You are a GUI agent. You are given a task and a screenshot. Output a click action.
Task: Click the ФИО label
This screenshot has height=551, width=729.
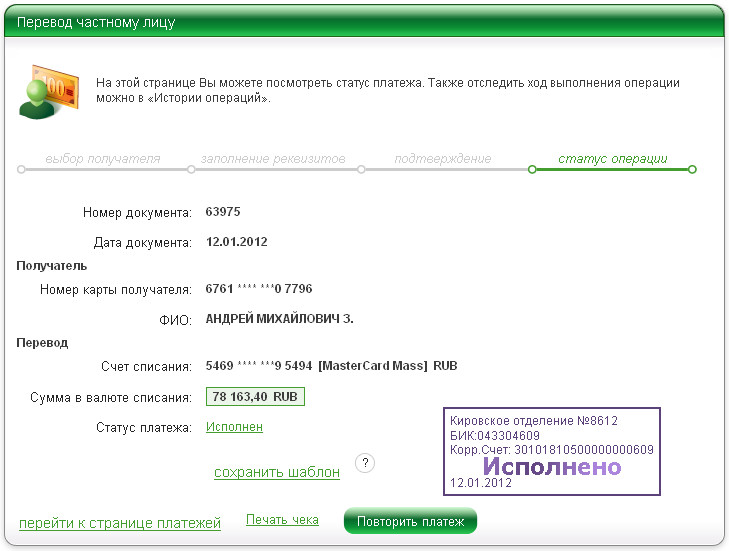click(175, 320)
